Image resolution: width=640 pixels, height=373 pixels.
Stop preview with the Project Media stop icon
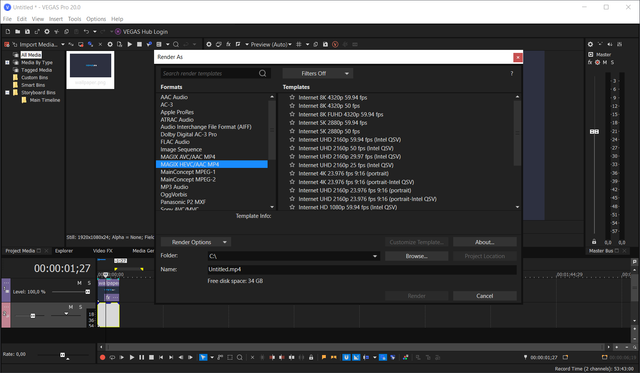click(139, 44)
